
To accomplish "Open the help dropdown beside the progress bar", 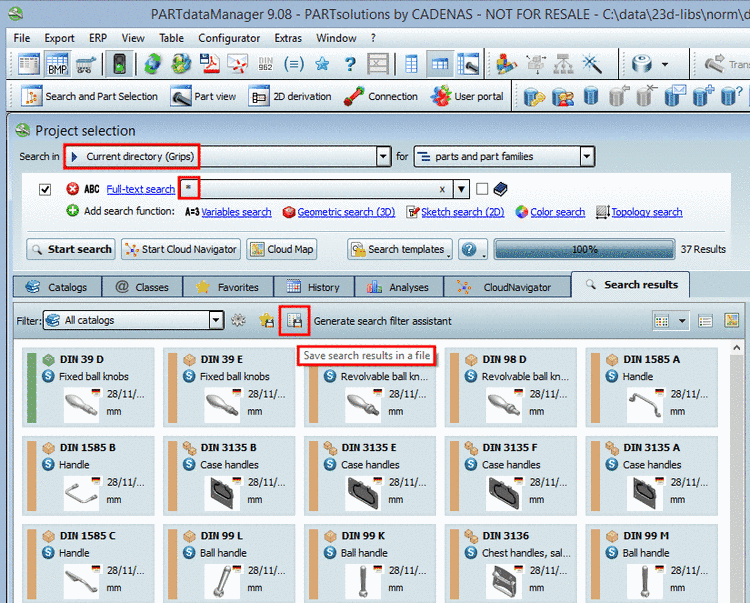I will click(x=473, y=249).
